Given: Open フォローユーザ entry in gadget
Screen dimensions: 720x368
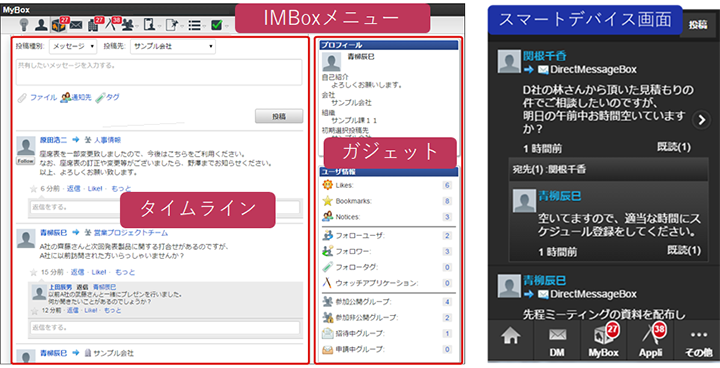Looking at the screenshot, I should [x=360, y=236].
